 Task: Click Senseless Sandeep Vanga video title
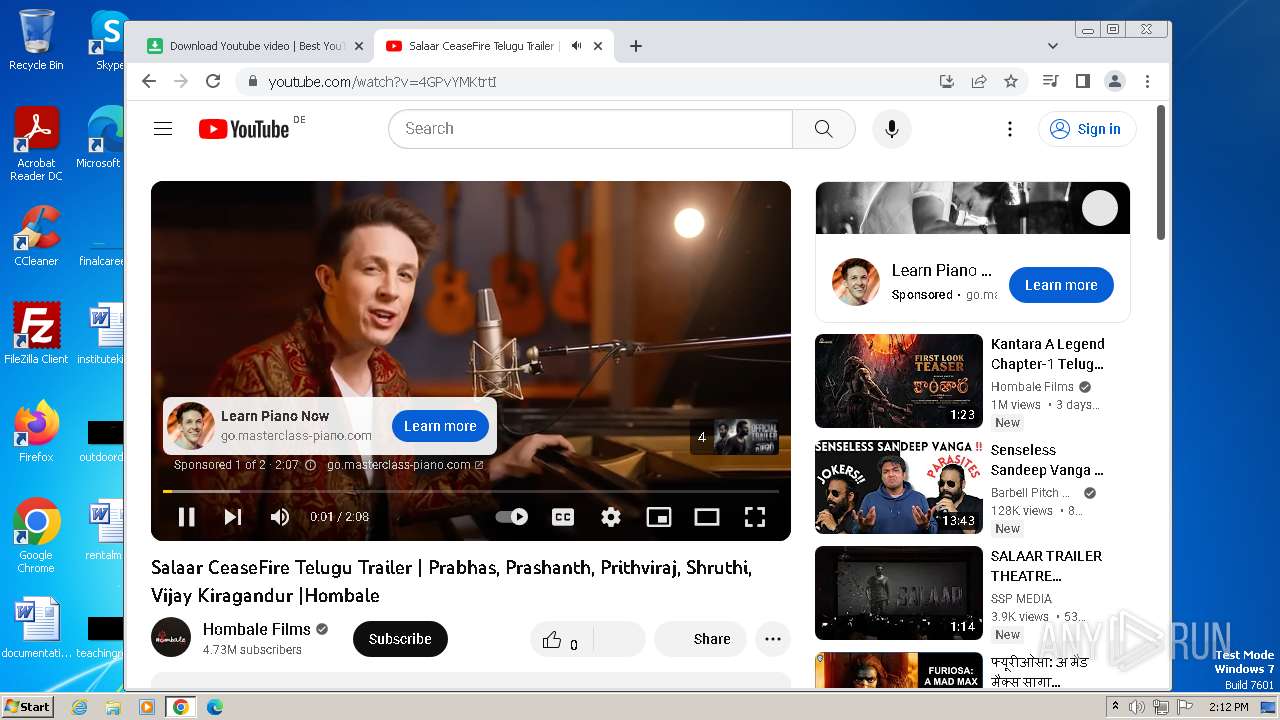click(x=1047, y=460)
